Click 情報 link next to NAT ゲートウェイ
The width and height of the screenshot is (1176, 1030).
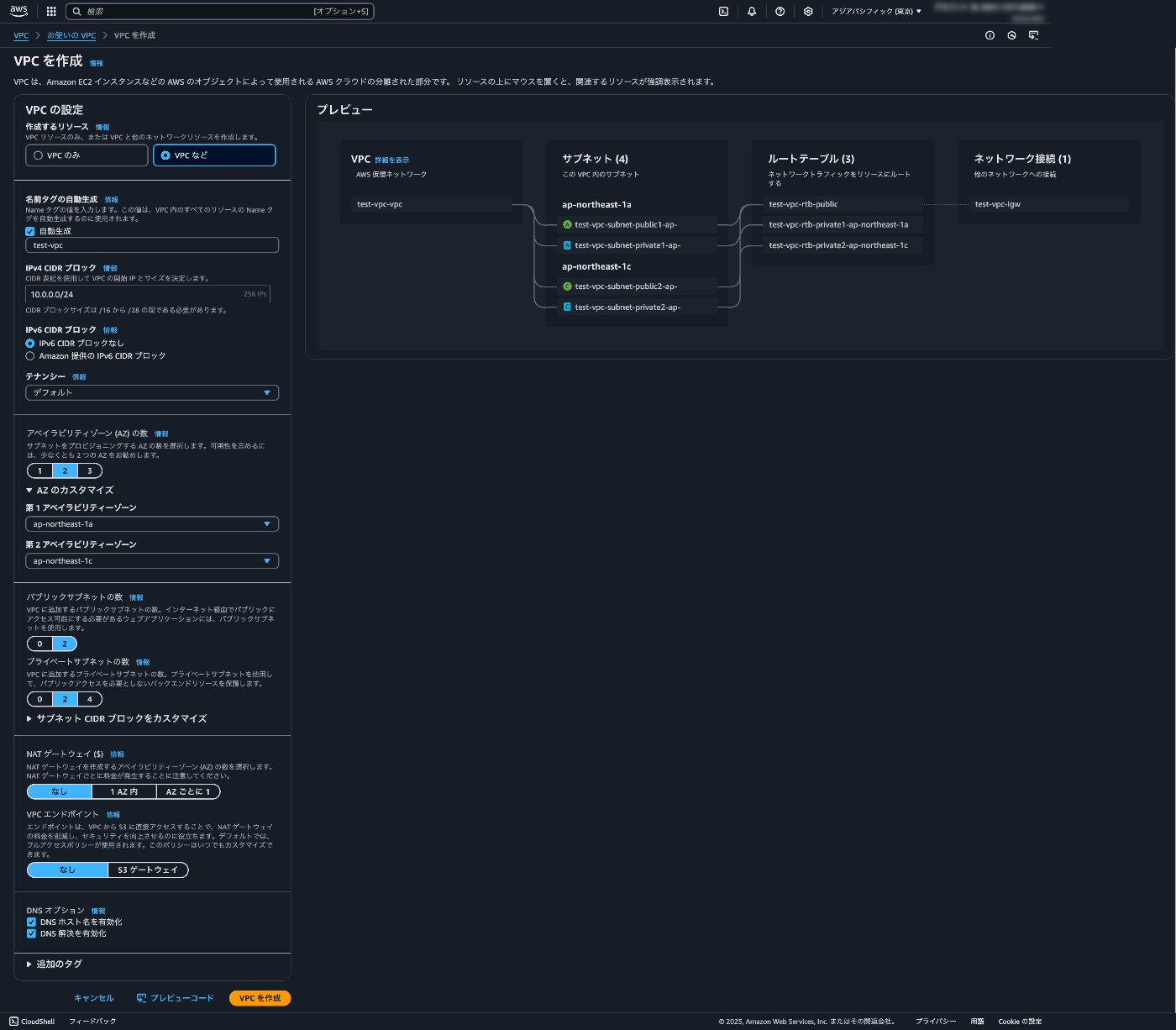117,754
